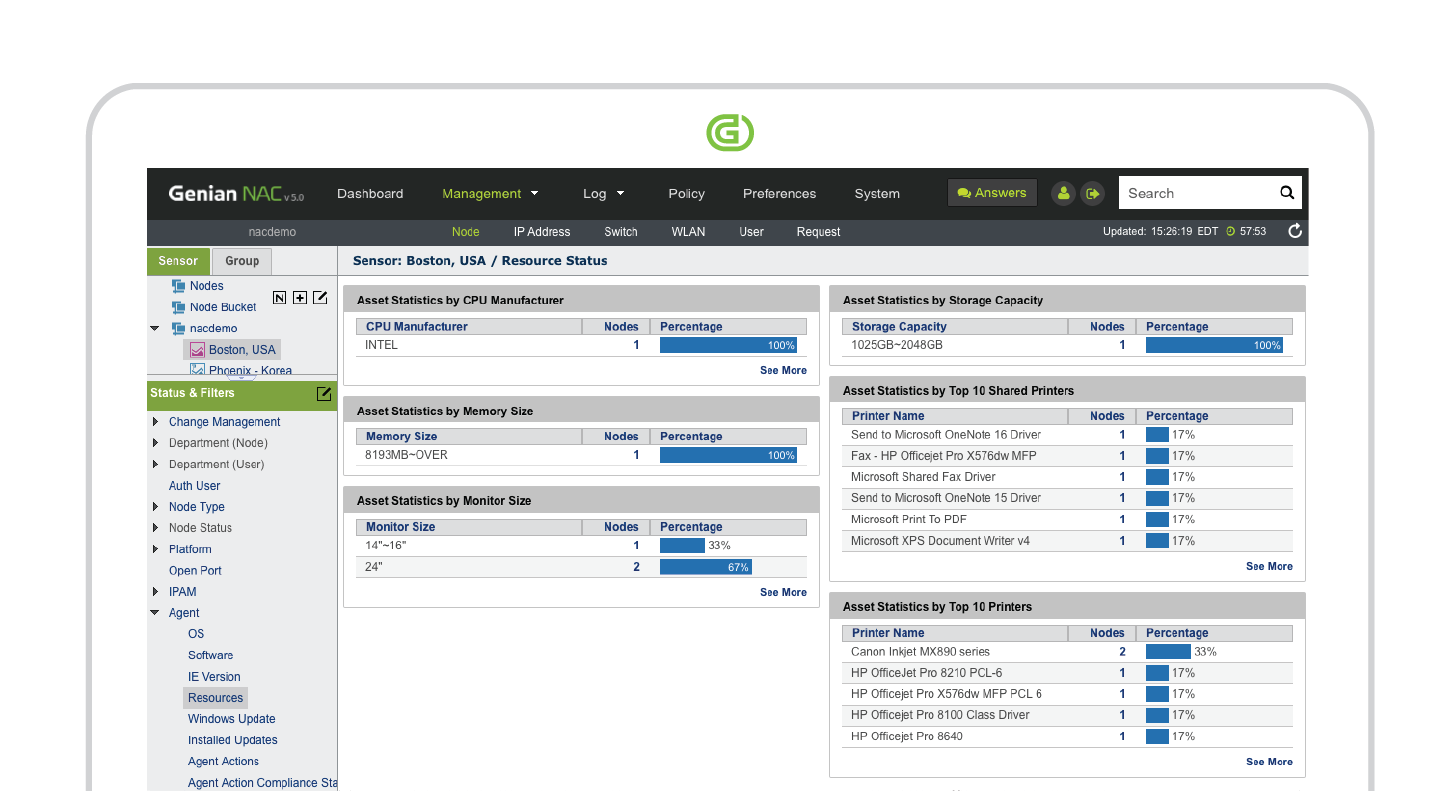Select OS under Agent

pos(196,634)
